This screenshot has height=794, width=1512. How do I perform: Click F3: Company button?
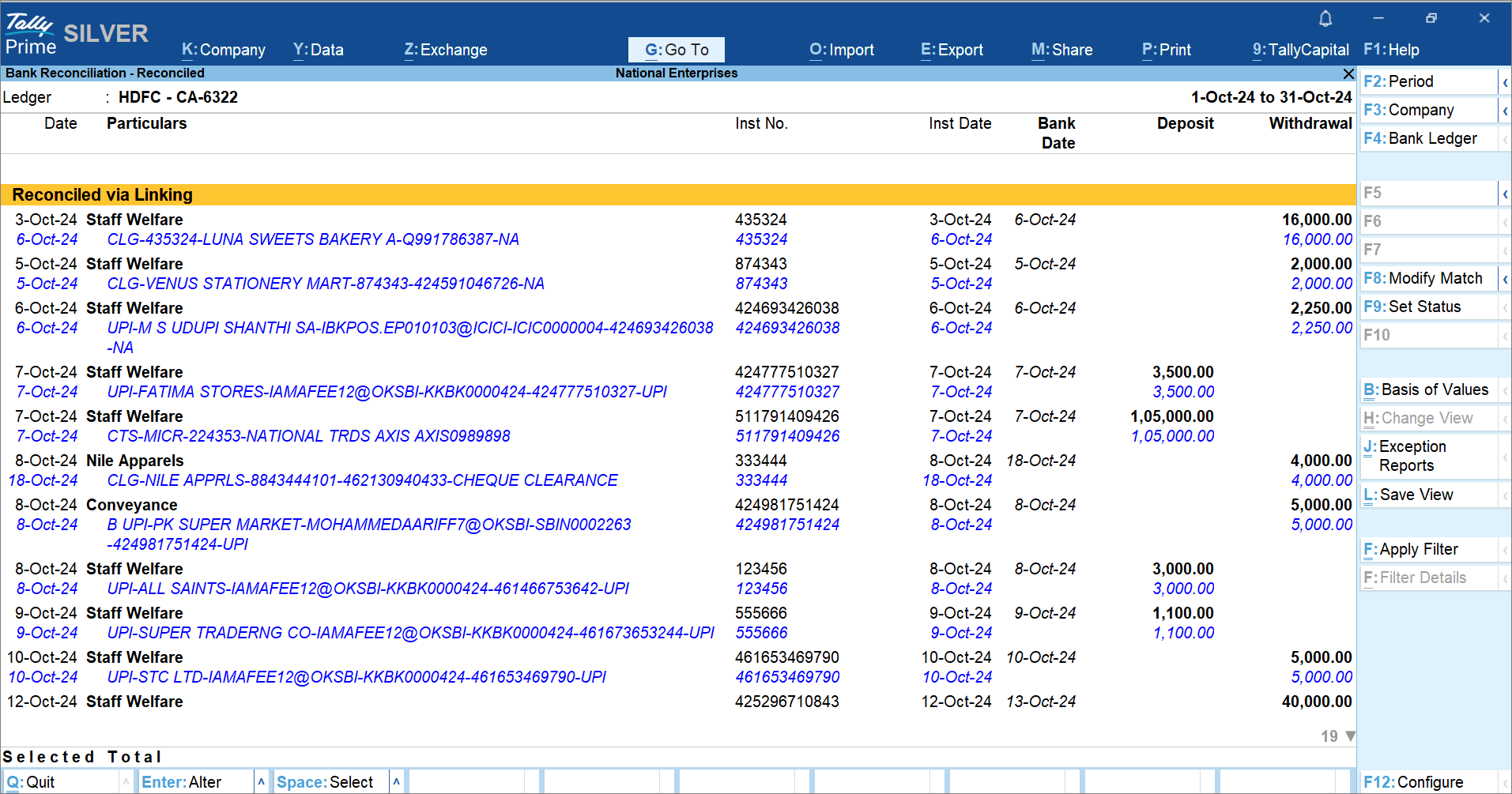pyautogui.click(x=1429, y=111)
